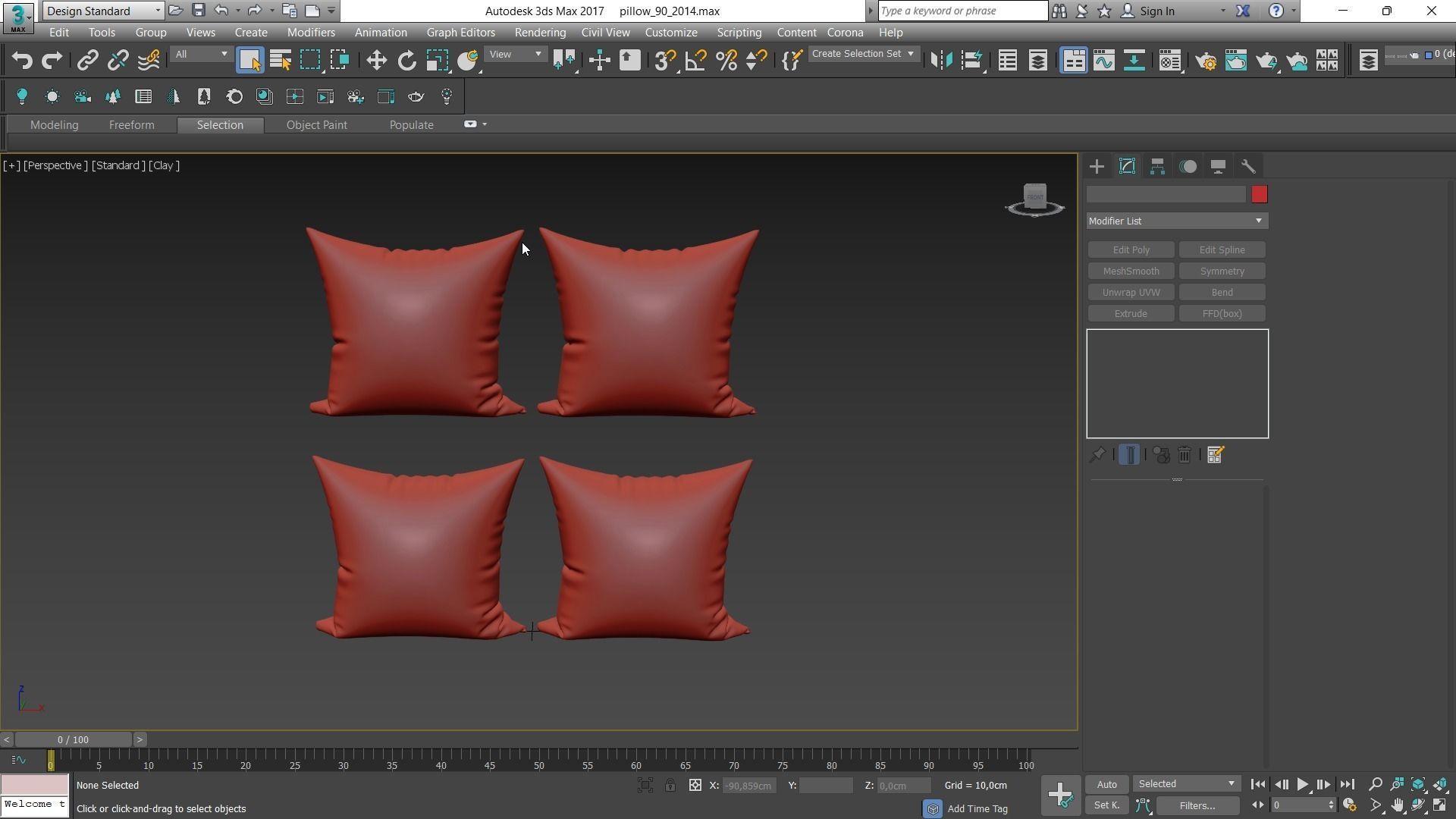The width and height of the screenshot is (1456, 819).
Task: Click Set K. key button
Action: [1106, 806]
